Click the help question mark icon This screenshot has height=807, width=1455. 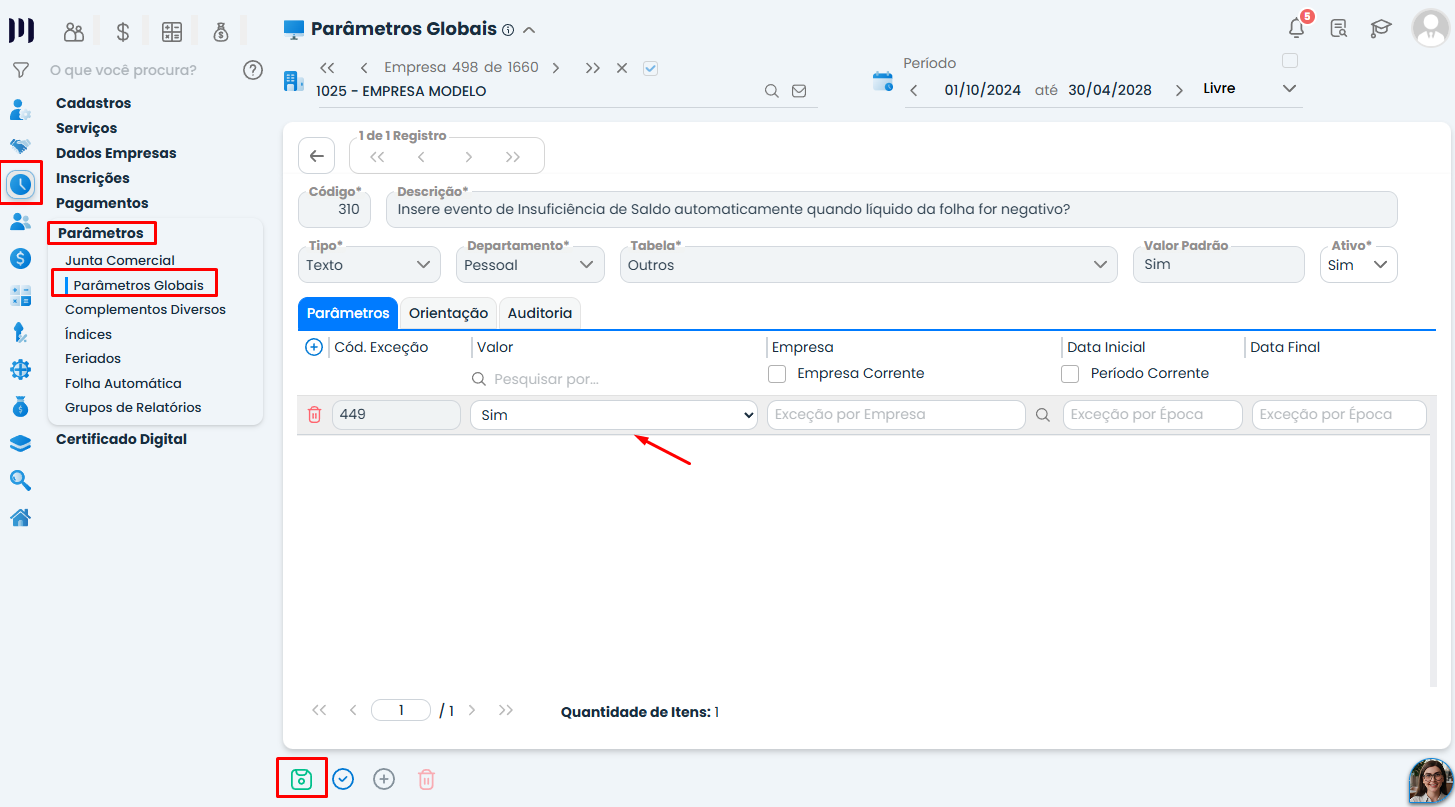click(252, 70)
